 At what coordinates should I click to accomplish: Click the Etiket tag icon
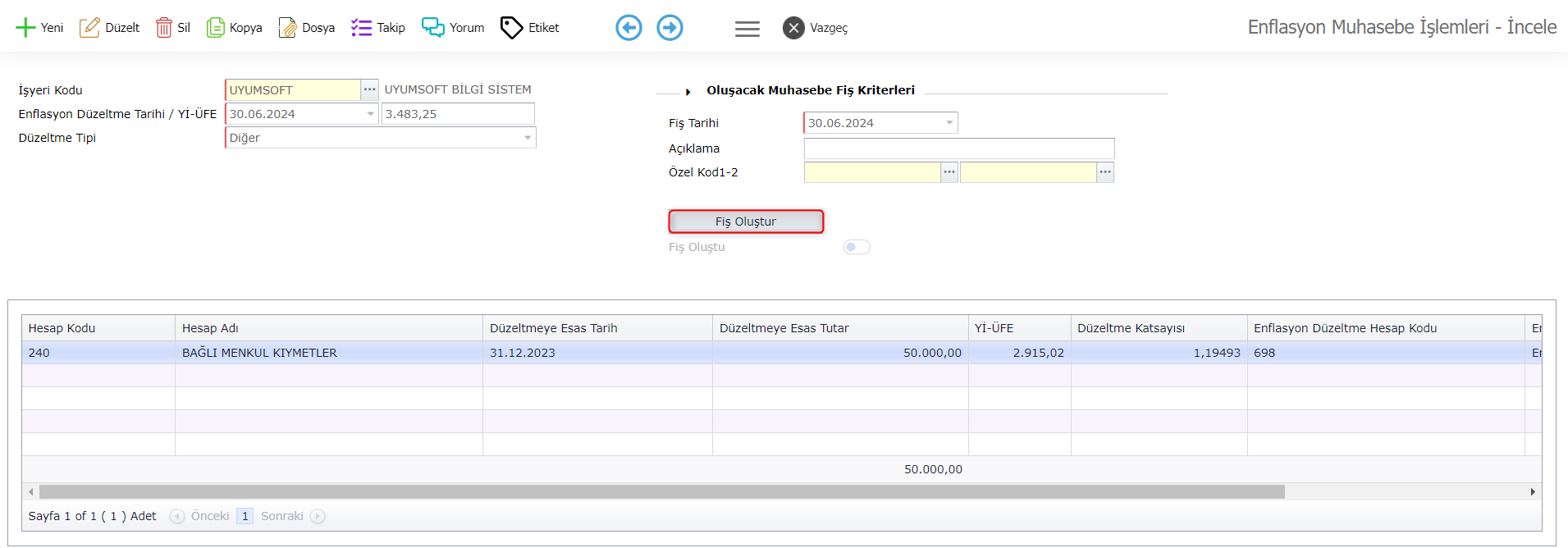tap(511, 28)
